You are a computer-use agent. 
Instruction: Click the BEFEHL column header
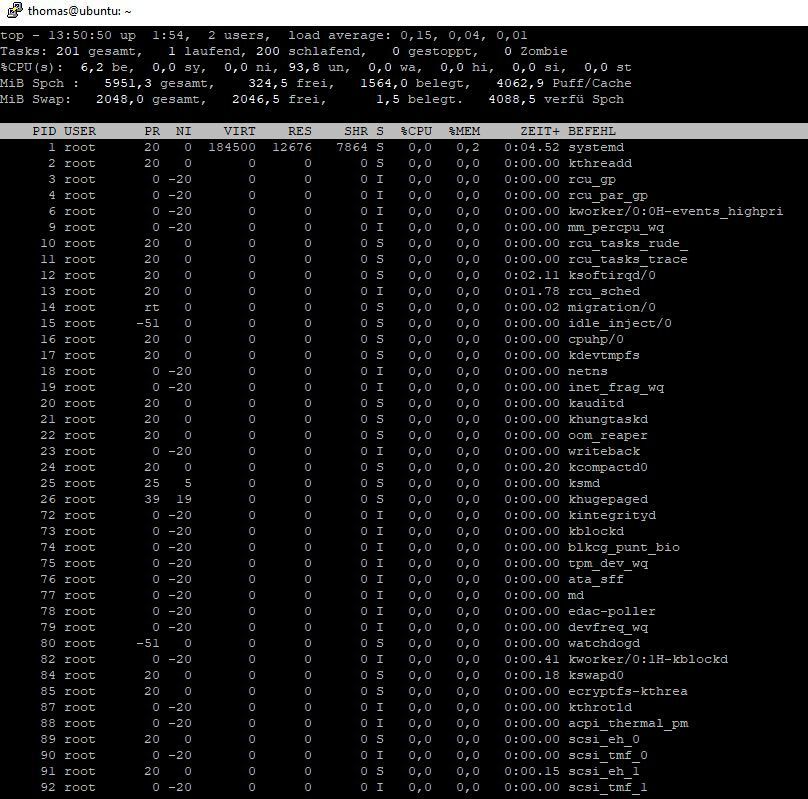[592, 131]
